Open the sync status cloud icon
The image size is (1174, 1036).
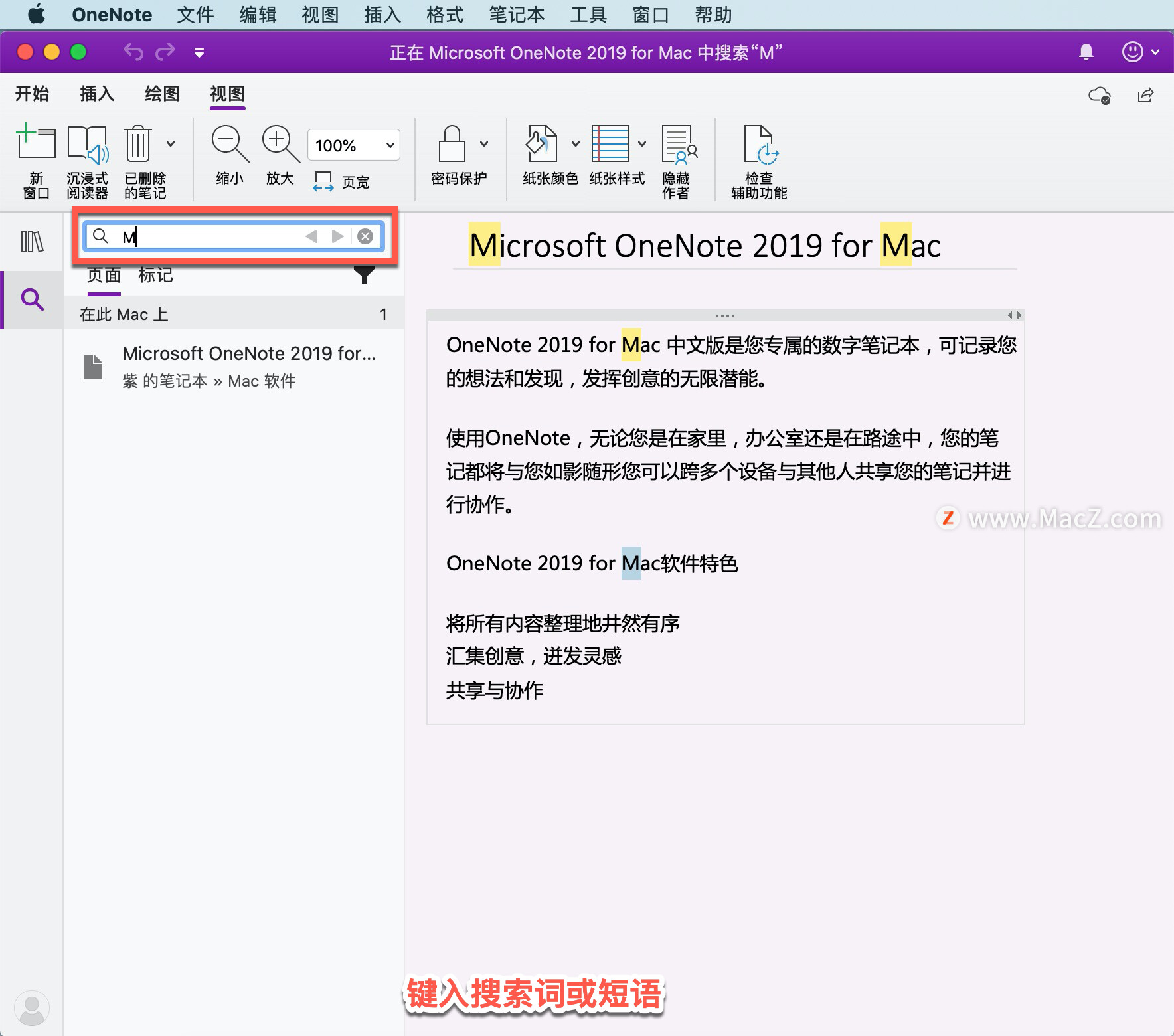click(1100, 96)
